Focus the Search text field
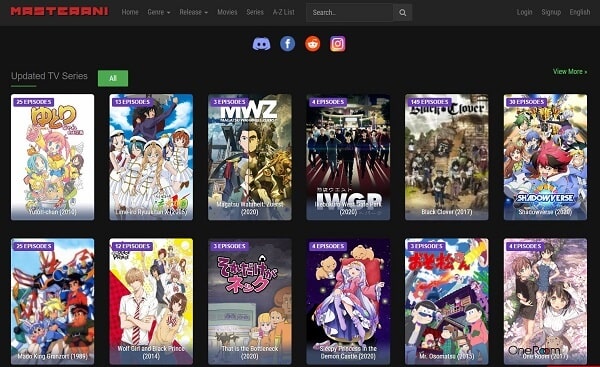The height and width of the screenshot is (367, 600). pos(349,13)
